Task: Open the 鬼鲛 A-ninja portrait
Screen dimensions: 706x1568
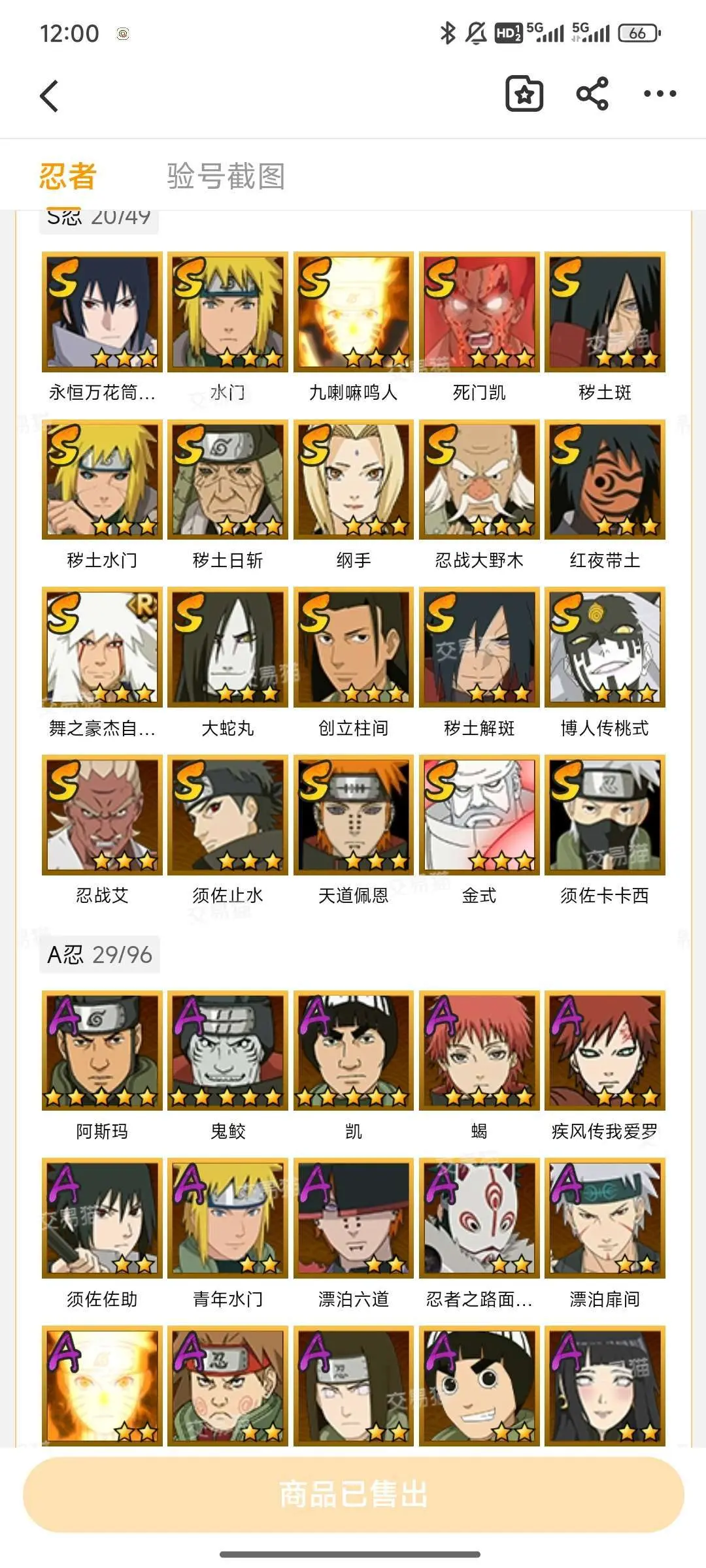Action: coord(227,1051)
